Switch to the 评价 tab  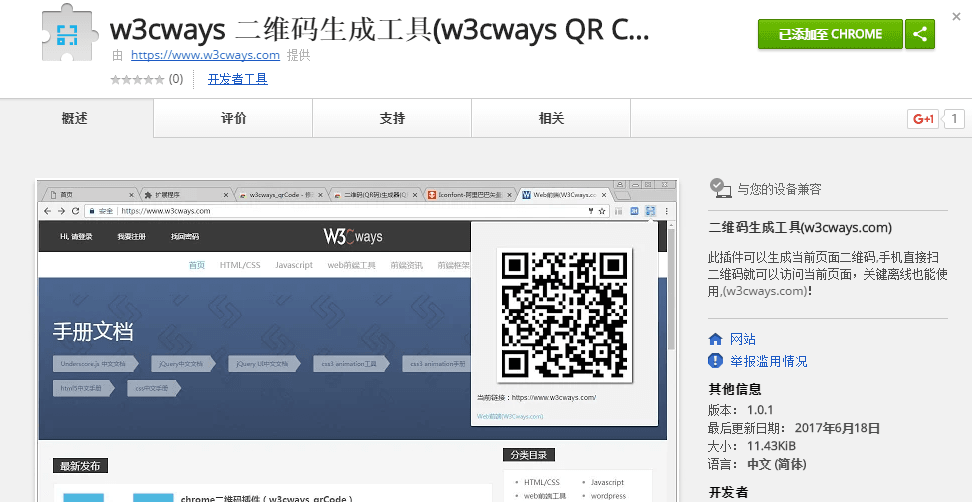233,118
